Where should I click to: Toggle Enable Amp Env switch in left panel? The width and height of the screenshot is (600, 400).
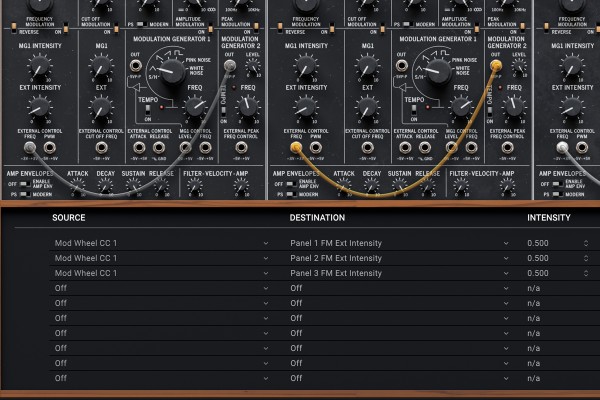click(23, 184)
